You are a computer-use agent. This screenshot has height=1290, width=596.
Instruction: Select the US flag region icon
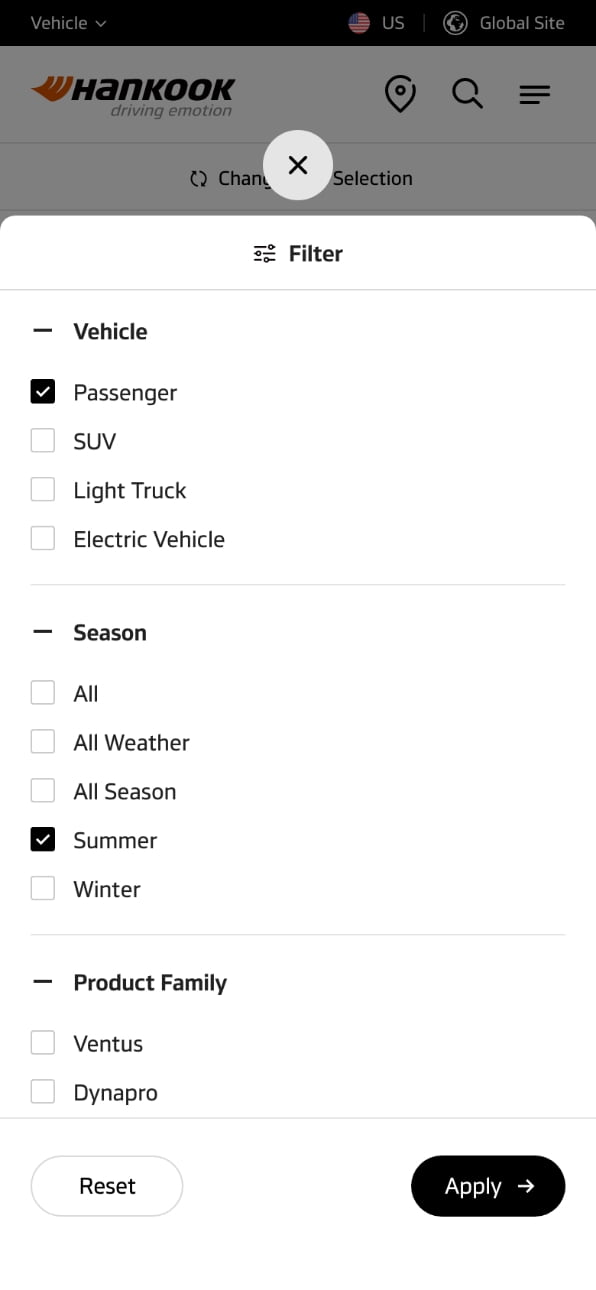coord(359,23)
